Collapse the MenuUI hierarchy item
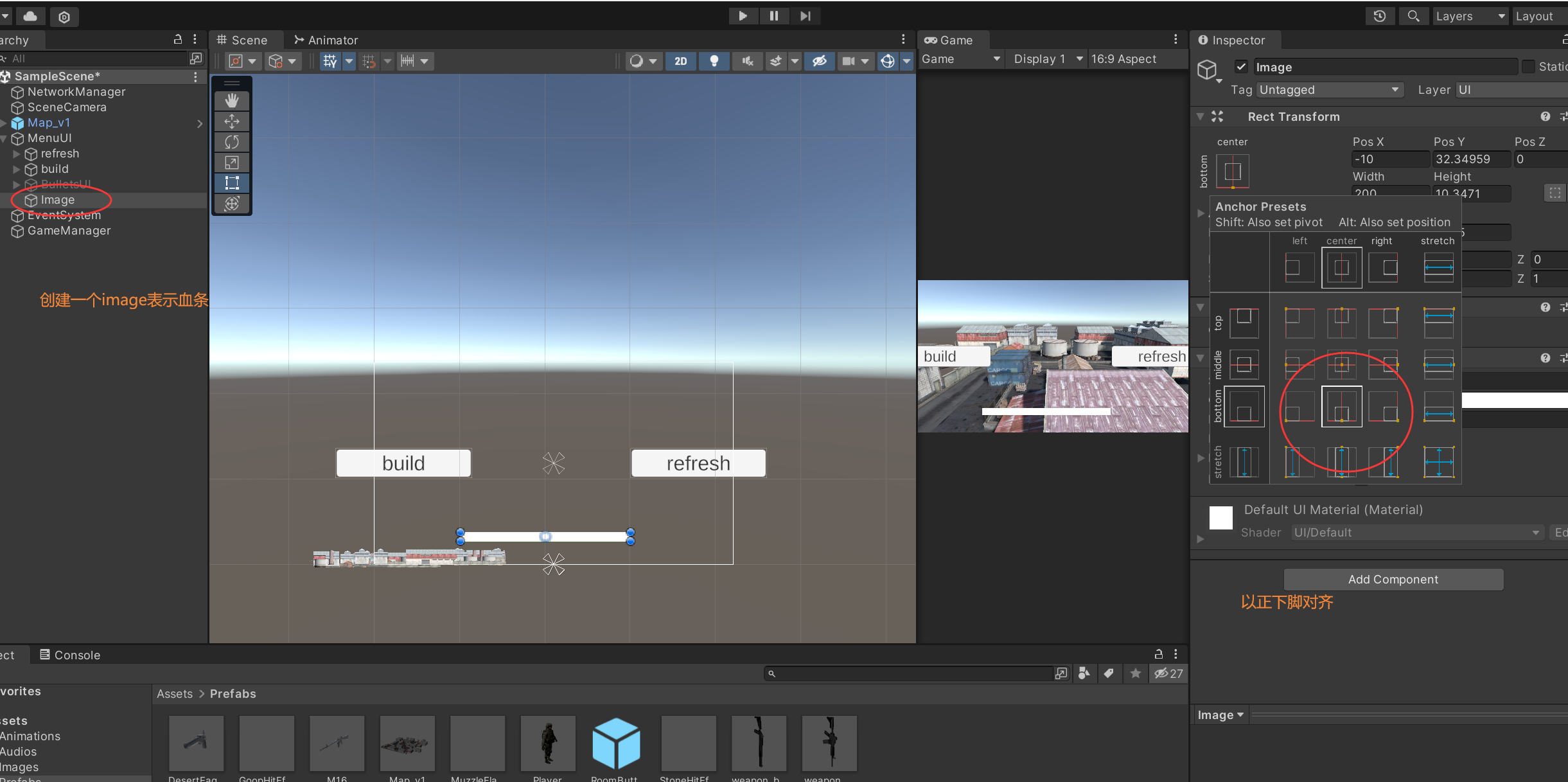The height and width of the screenshot is (782, 1568). [x=4, y=138]
